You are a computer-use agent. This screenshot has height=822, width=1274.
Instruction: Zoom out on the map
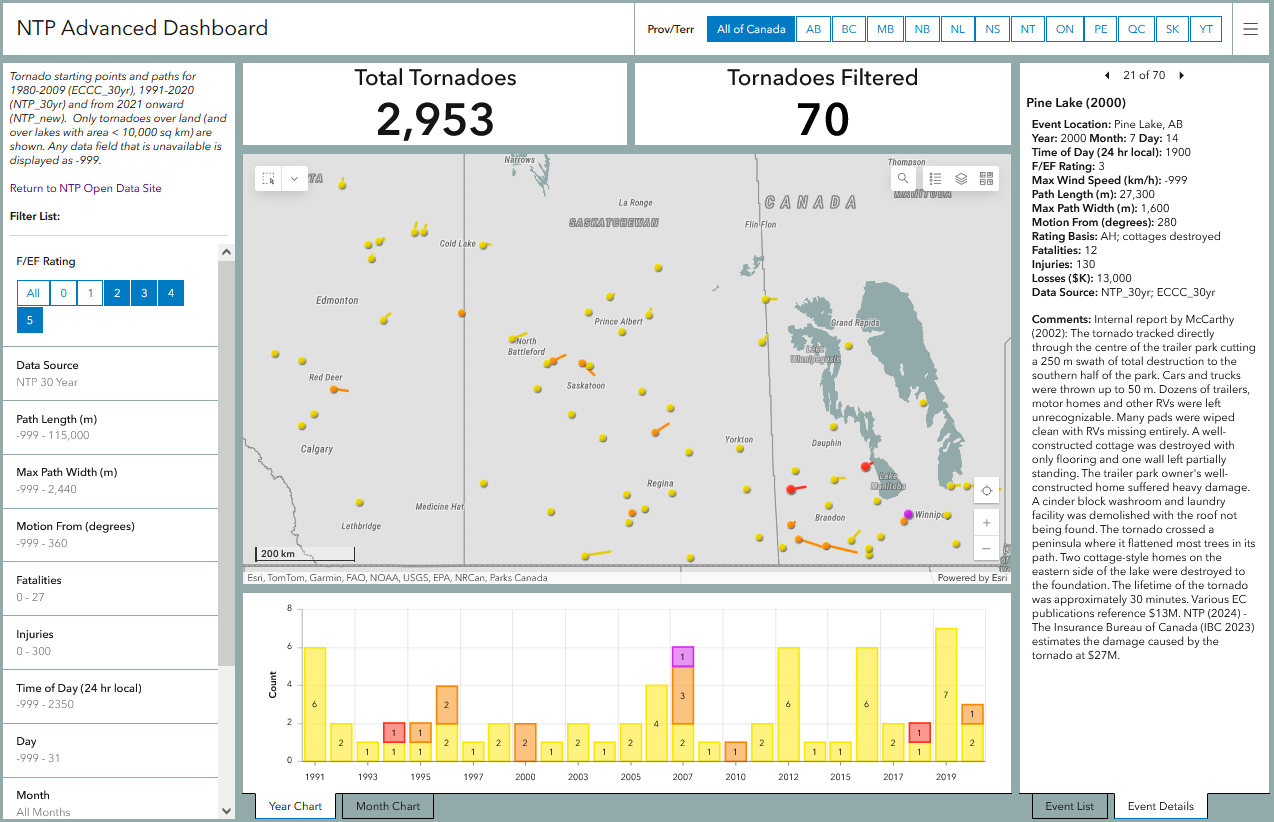(x=987, y=549)
